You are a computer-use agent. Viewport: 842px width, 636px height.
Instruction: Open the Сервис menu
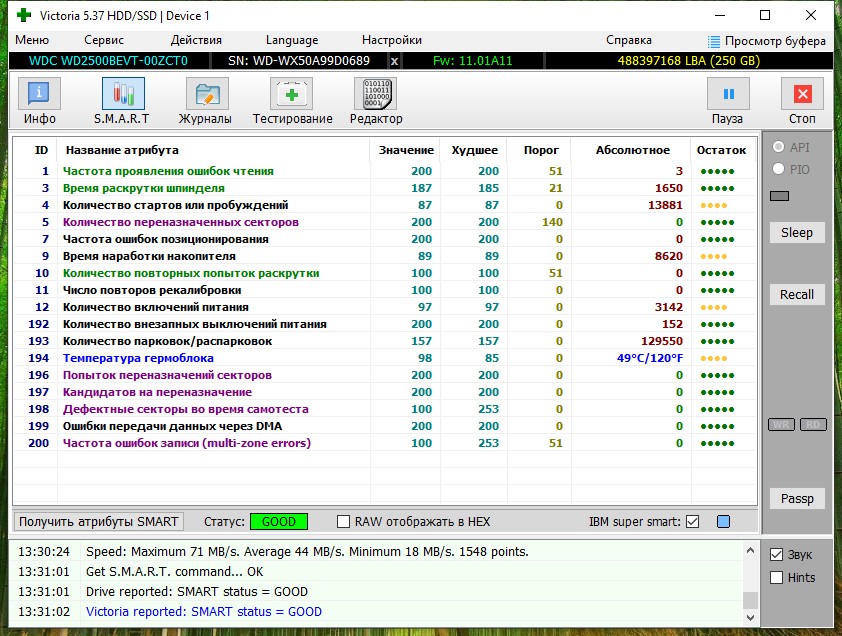coord(104,40)
